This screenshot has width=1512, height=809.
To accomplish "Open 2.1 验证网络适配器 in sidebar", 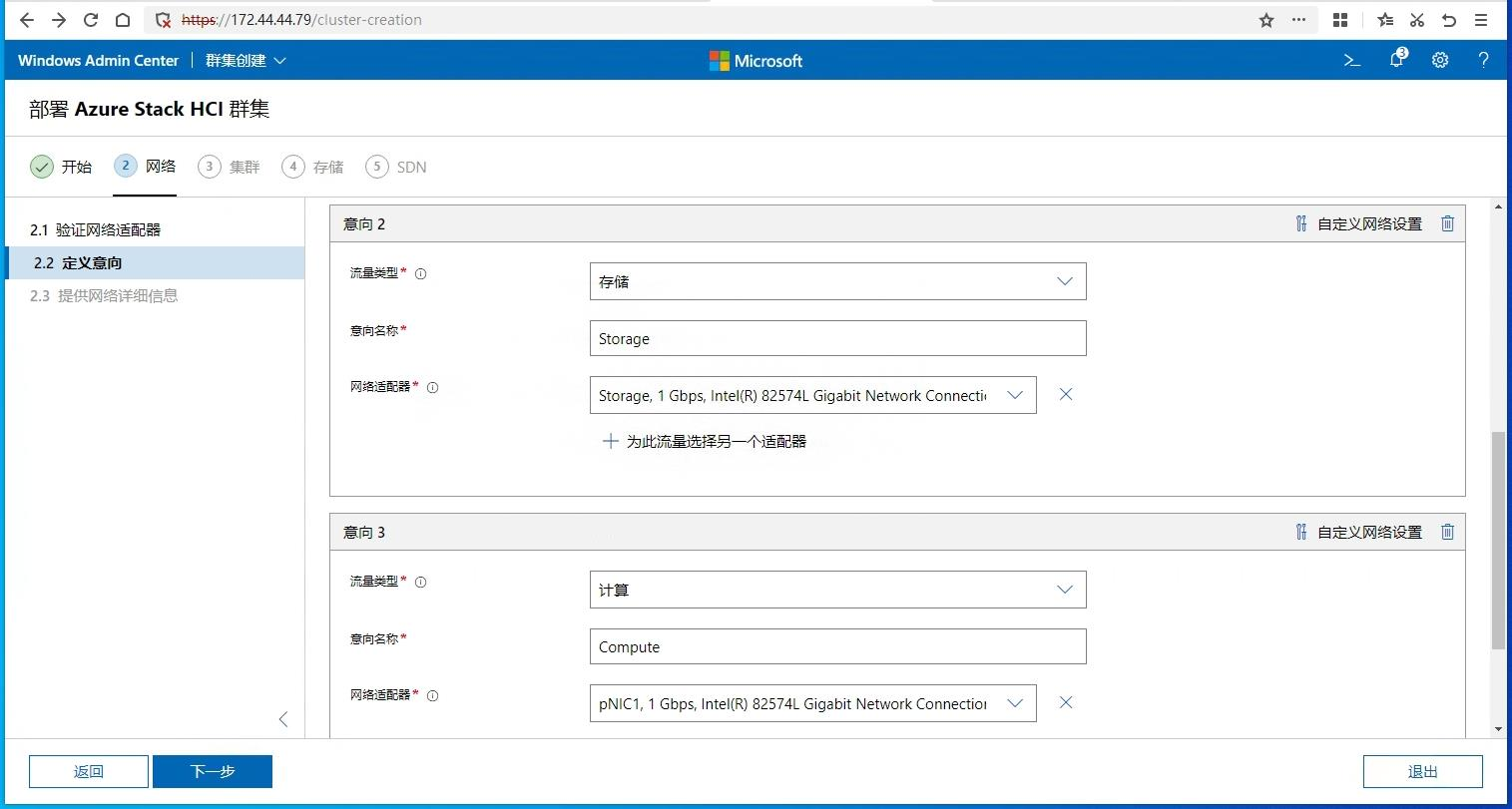I will click(x=155, y=229).
